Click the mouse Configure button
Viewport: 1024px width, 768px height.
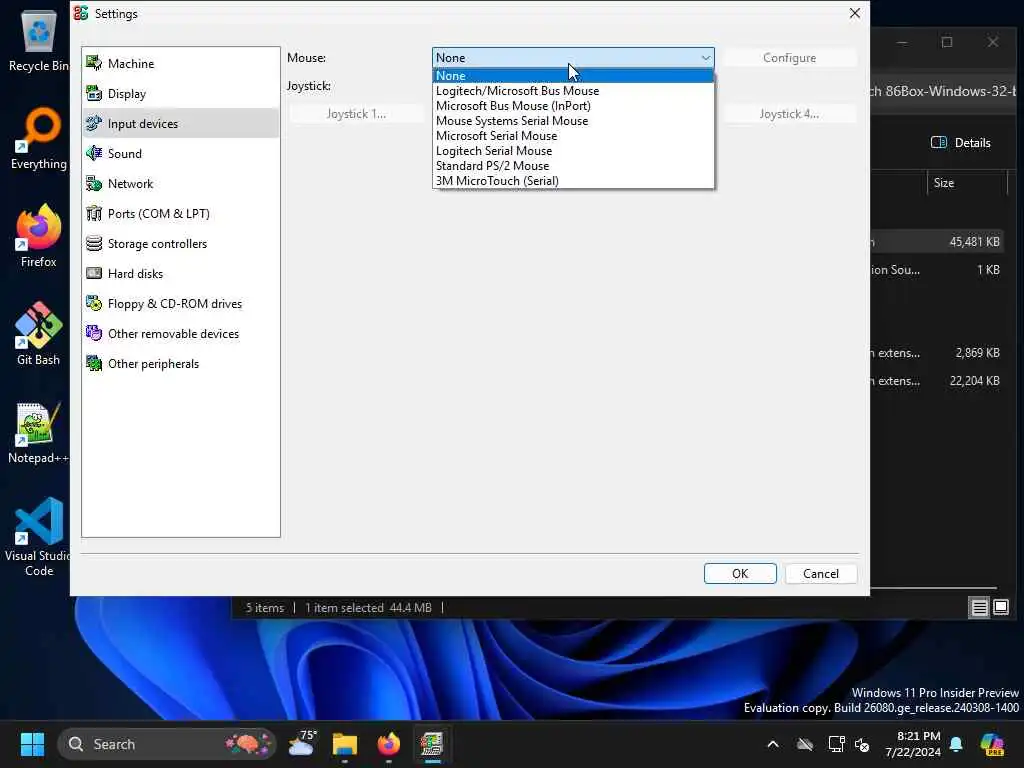coord(790,58)
